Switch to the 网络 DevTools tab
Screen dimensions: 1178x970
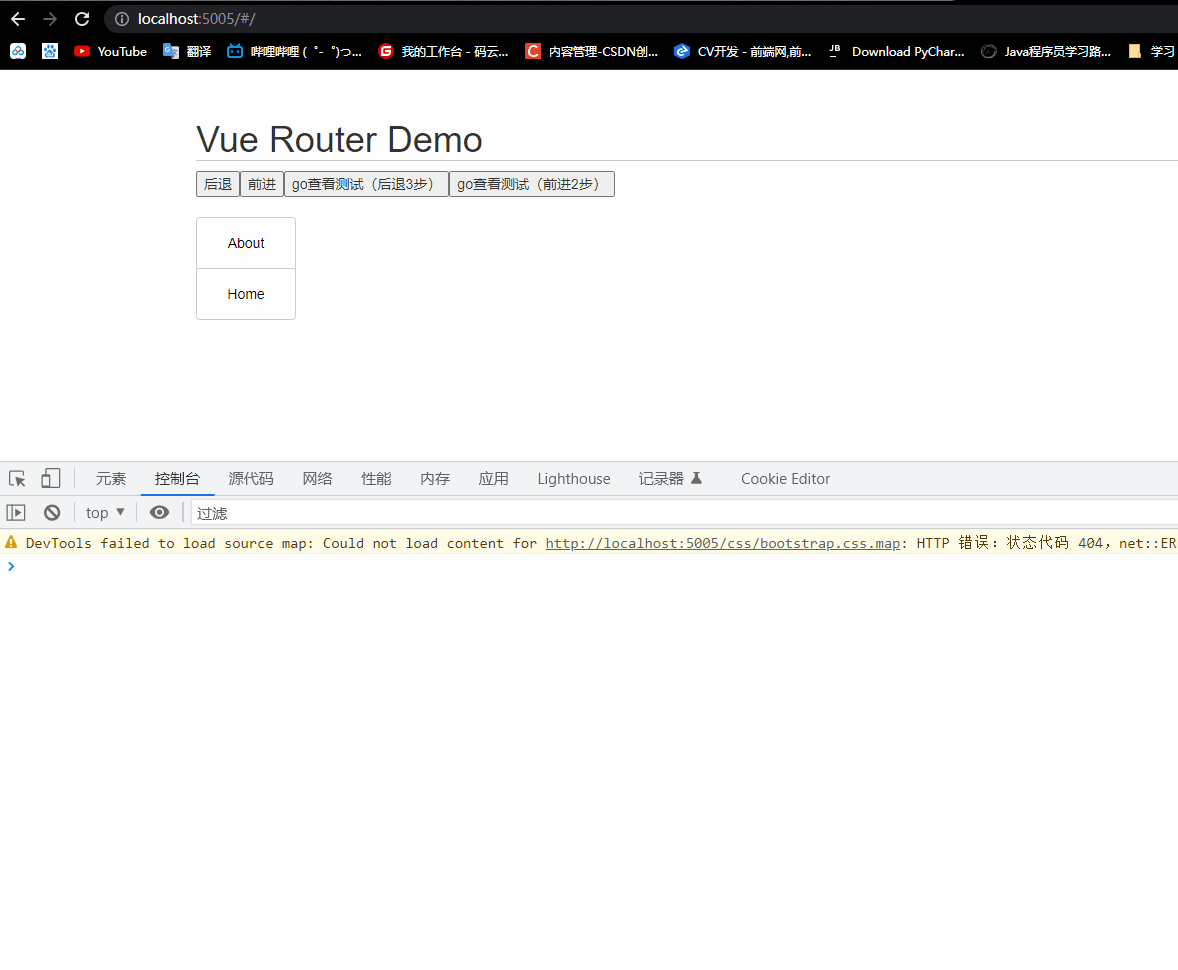pyautogui.click(x=317, y=479)
